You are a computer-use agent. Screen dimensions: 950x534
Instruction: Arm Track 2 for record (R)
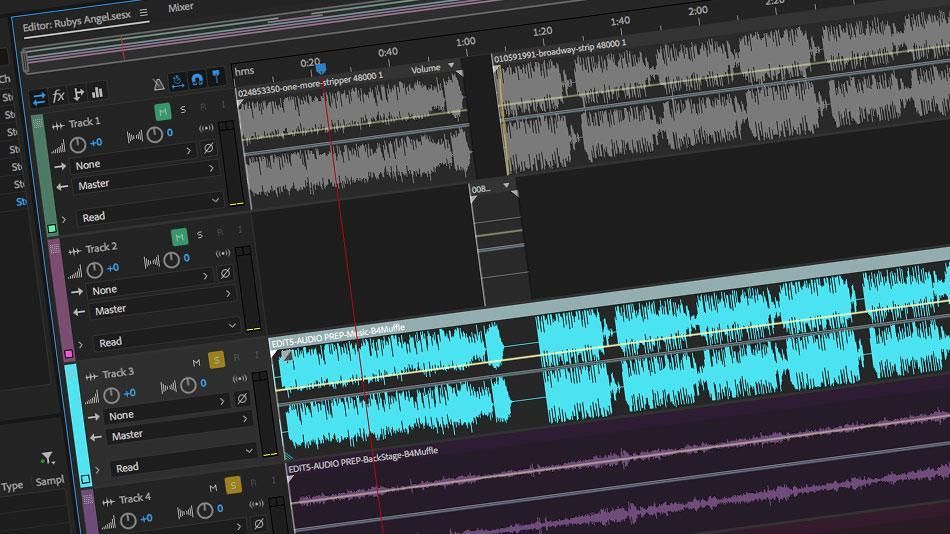tap(220, 232)
